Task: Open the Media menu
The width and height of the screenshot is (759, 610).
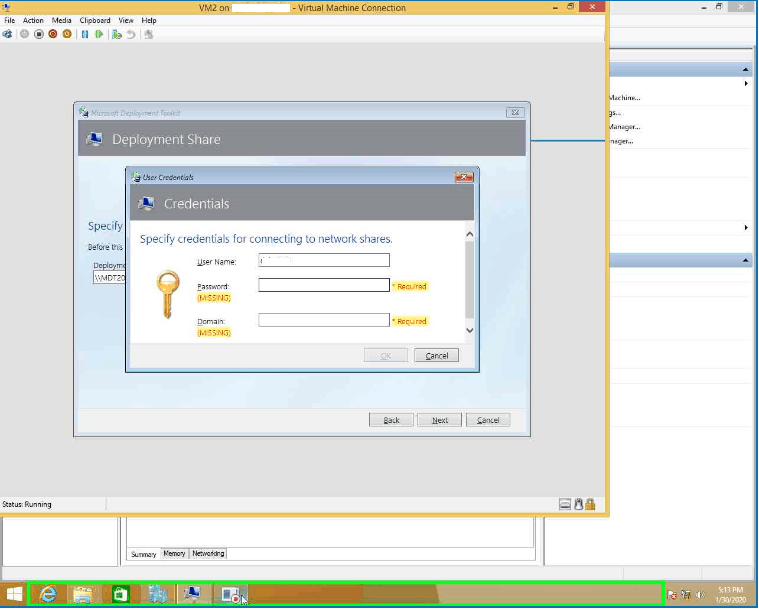Action: [61, 20]
